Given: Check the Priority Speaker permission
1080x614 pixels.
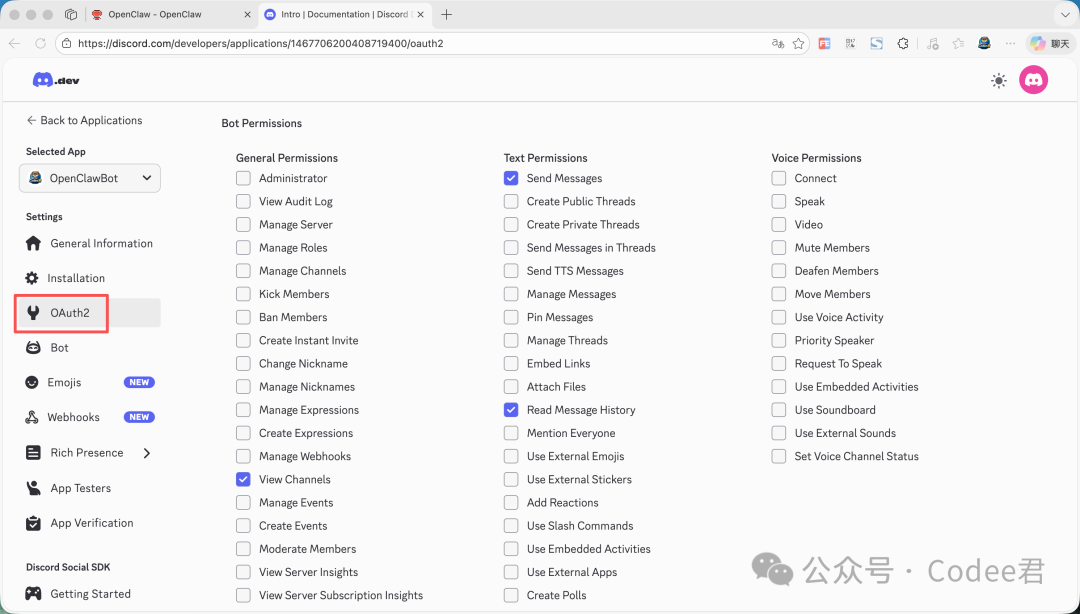Looking at the screenshot, I should coord(779,340).
